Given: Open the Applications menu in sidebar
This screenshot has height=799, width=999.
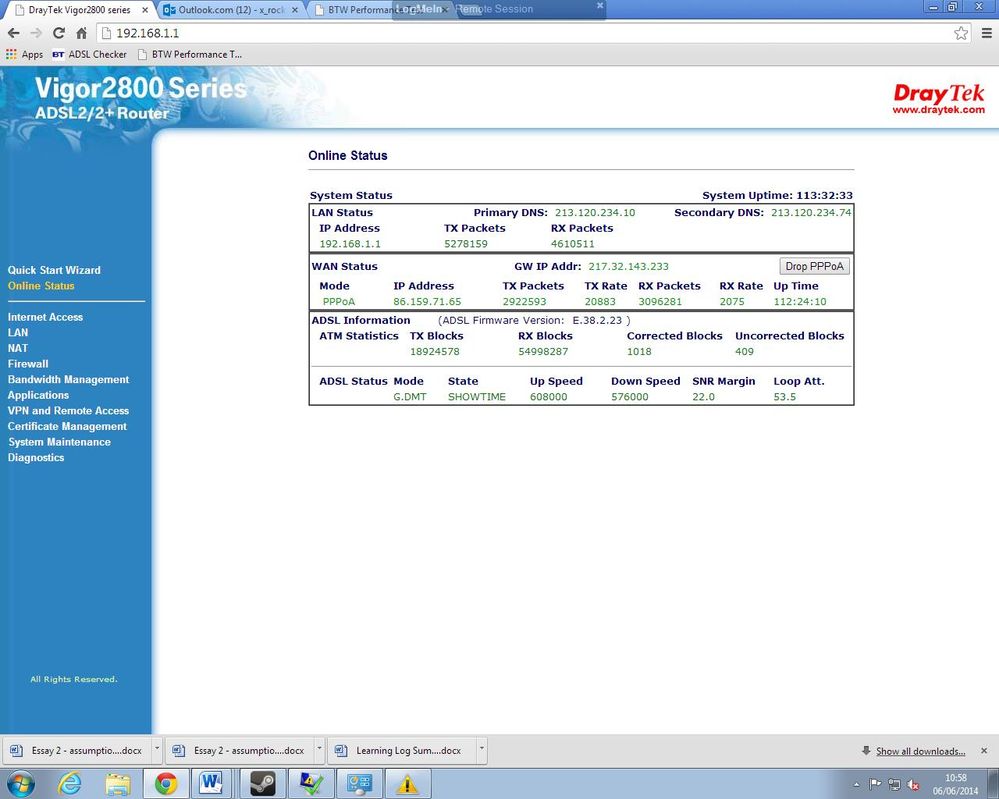Looking at the screenshot, I should tap(38, 395).
